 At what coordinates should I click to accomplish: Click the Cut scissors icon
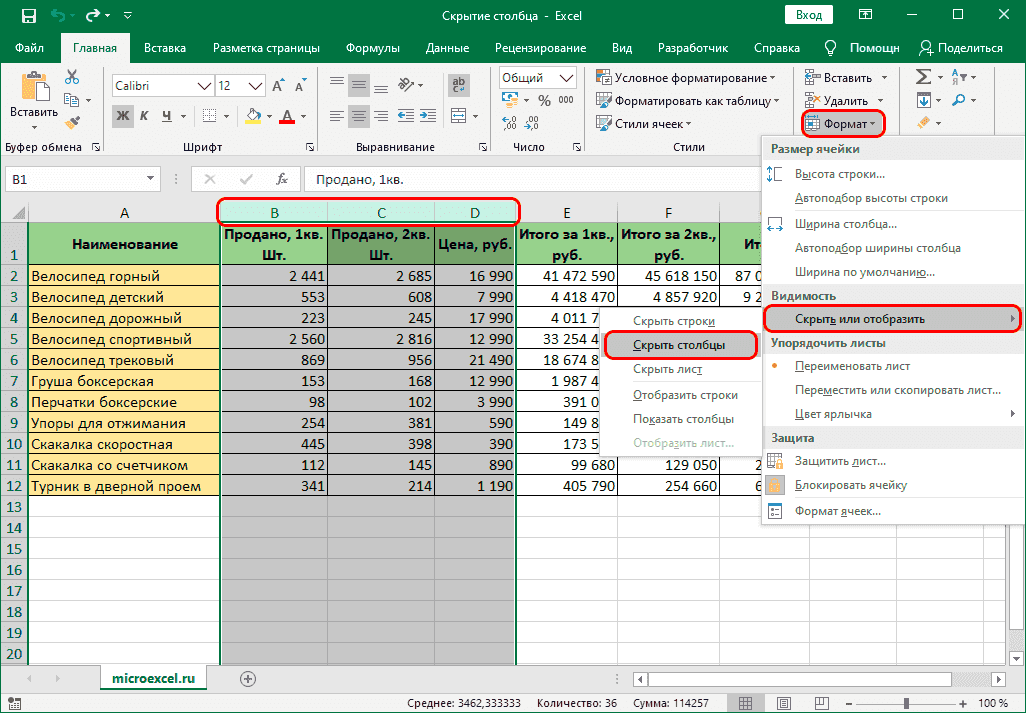(72, 77)
